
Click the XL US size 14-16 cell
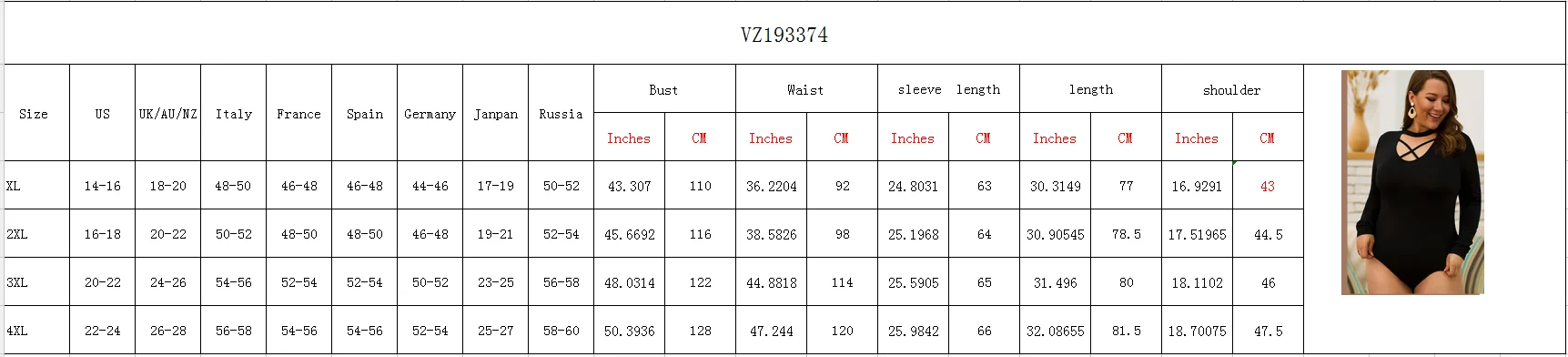[x=102, y=186]
